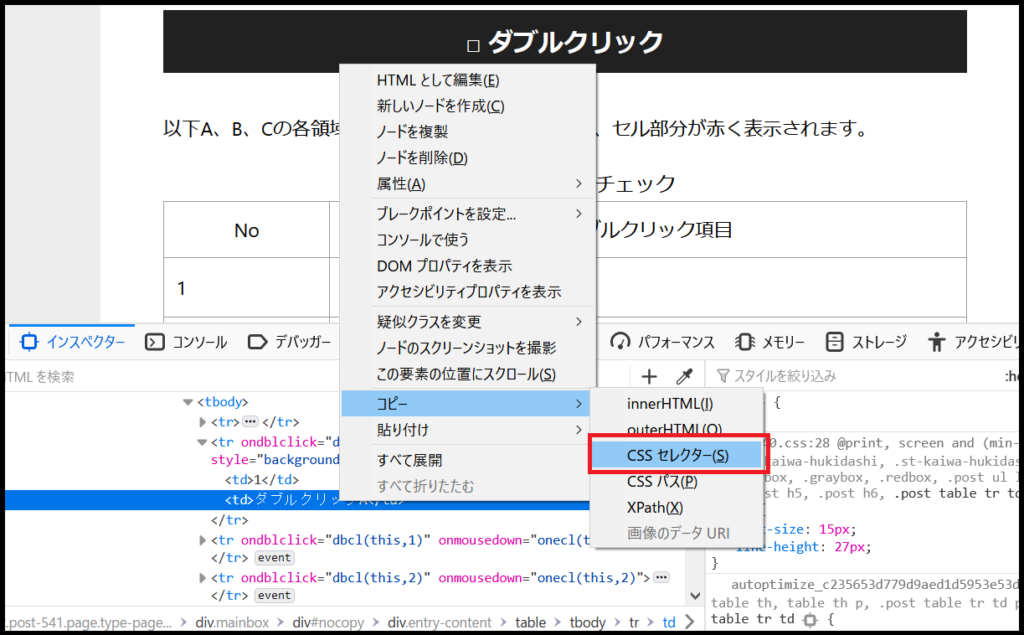Choose Duplicate Node (ノードを複製)
This screenshot has height=635, width=1024.
[x=468, y=132]
